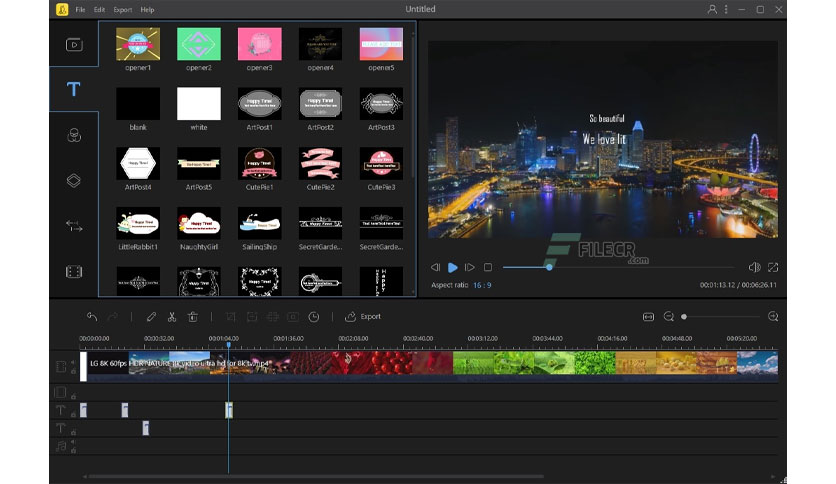Open the three-dot more options menu
Viewport: 836px width, 484px height.
pyautogui.click(x=726, y=9)
